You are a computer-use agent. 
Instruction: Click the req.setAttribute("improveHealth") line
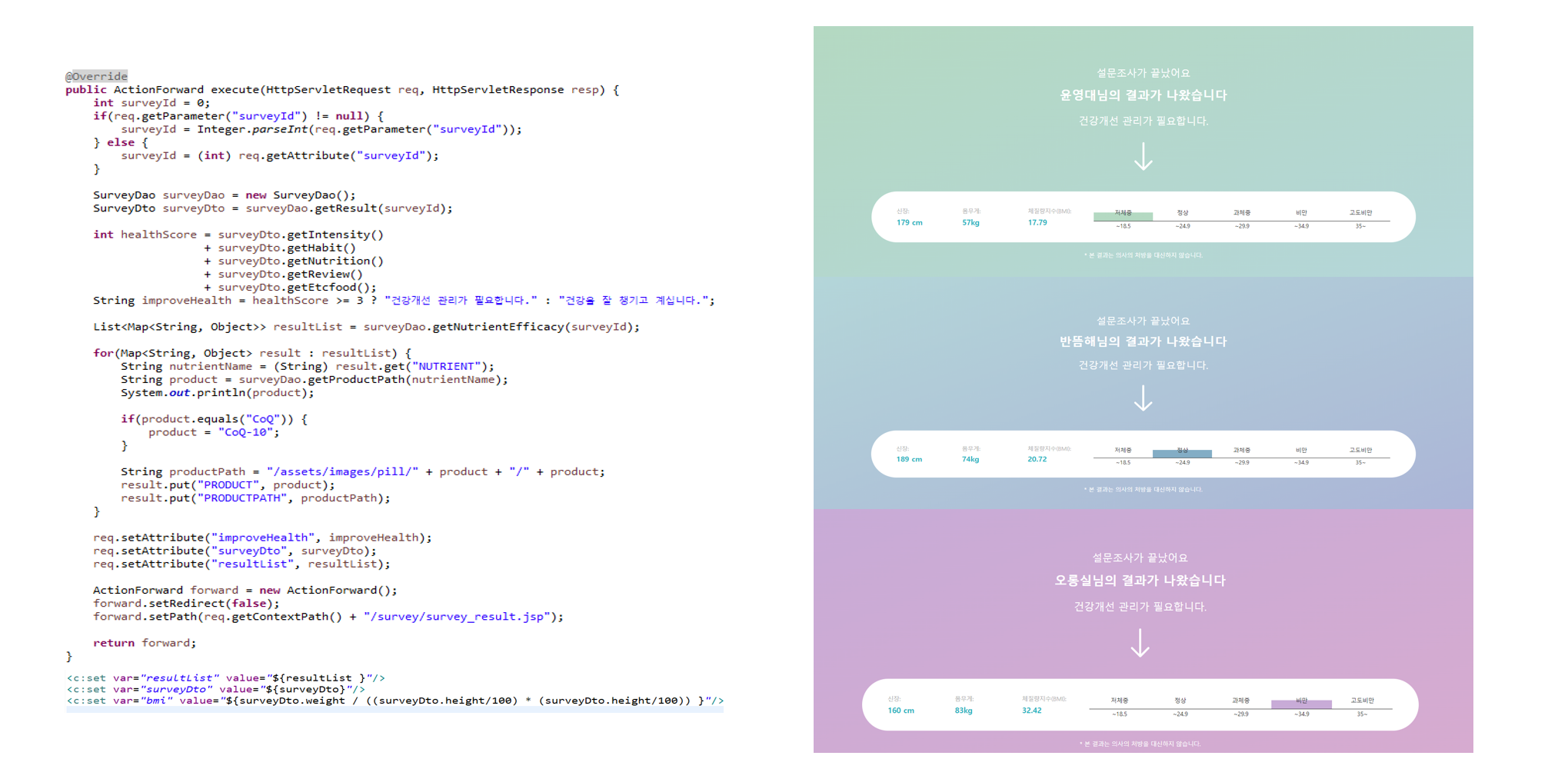click(262, 538)
